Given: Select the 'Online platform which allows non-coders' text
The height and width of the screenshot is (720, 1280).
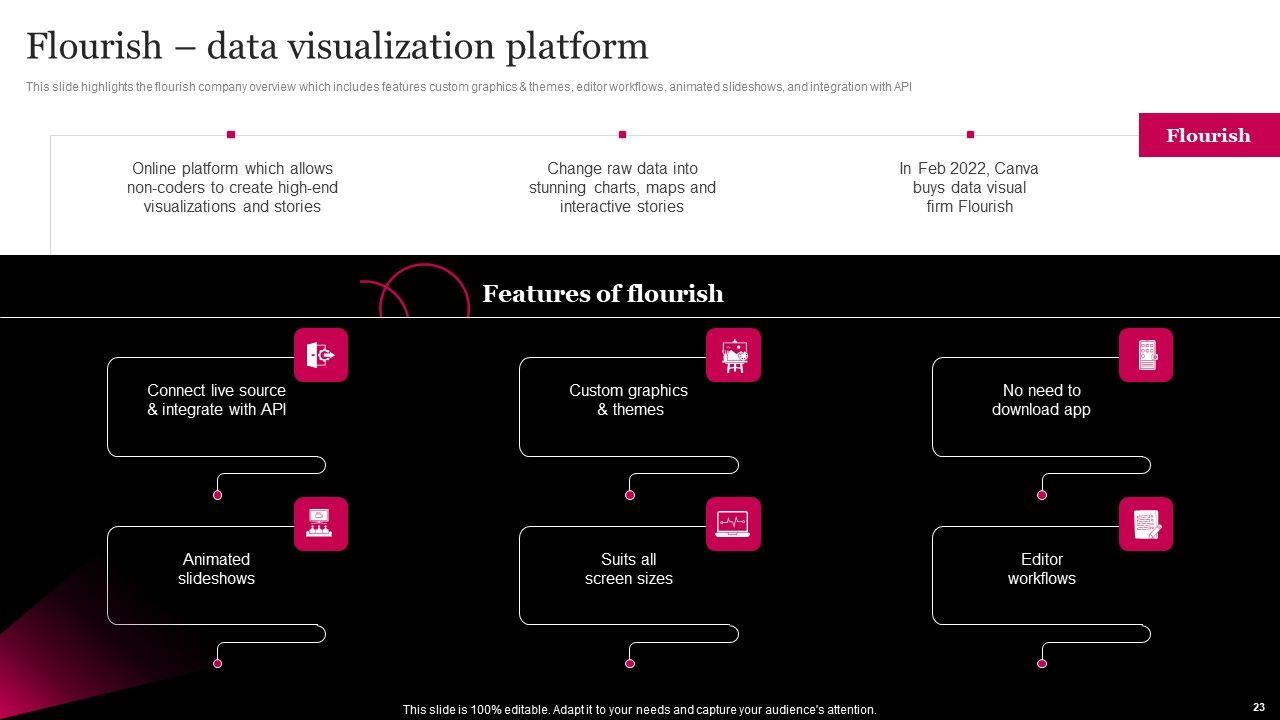Looking at the screenshot, I should [x=232, y=187].
